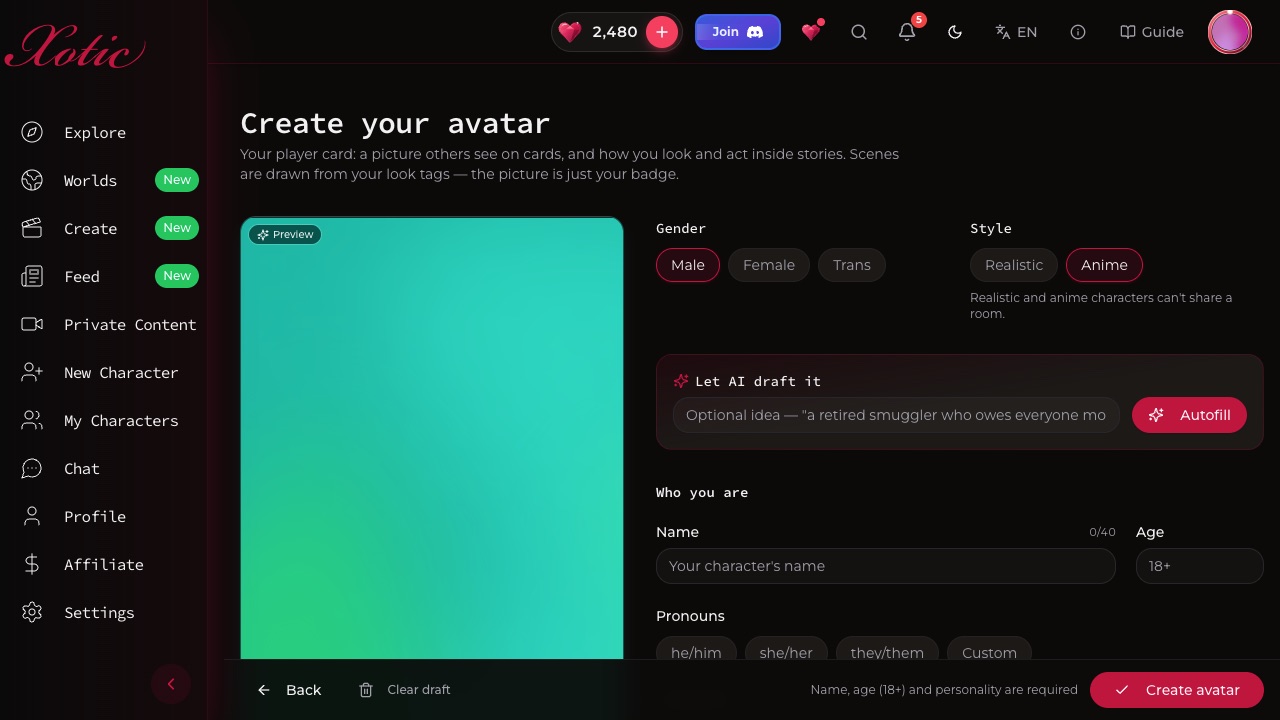The width and height of the screenshot is (1280, 720).
Task: Click the Chat bubble icon
Action: 32,468
